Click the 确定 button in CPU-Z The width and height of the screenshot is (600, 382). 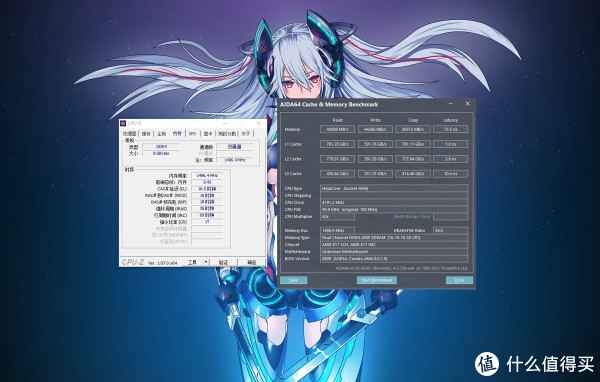coord(251,262)
